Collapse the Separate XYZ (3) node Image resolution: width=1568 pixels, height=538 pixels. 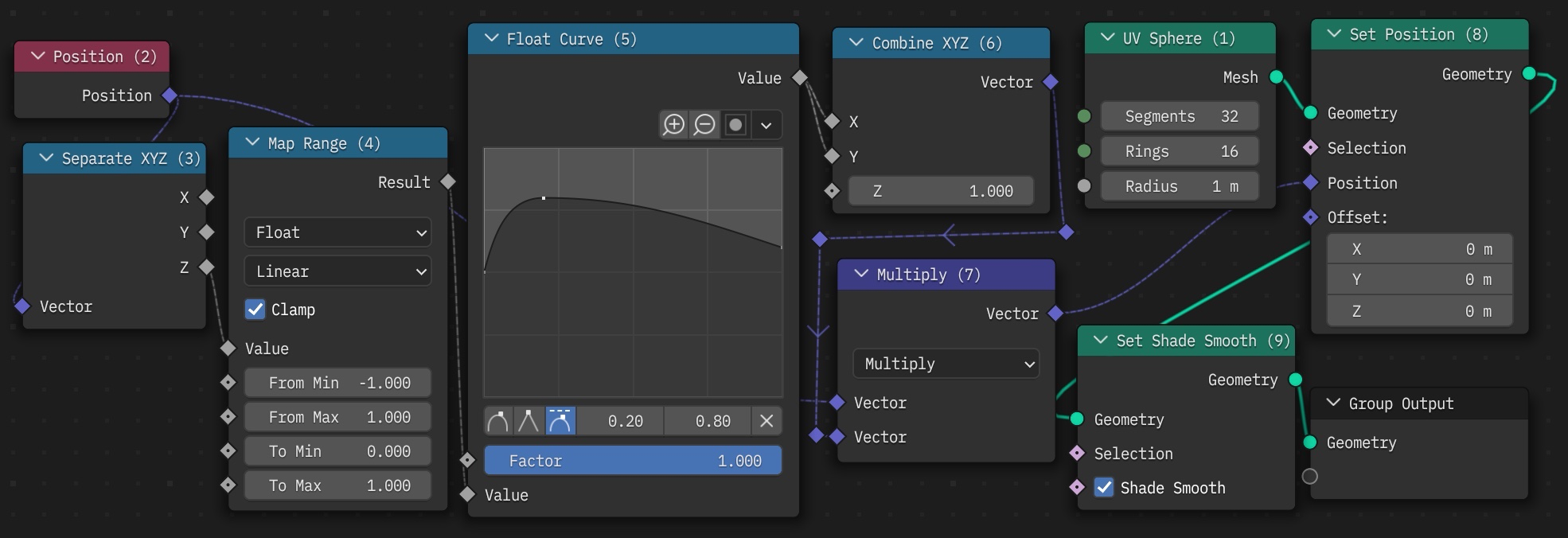pos(46,158)
